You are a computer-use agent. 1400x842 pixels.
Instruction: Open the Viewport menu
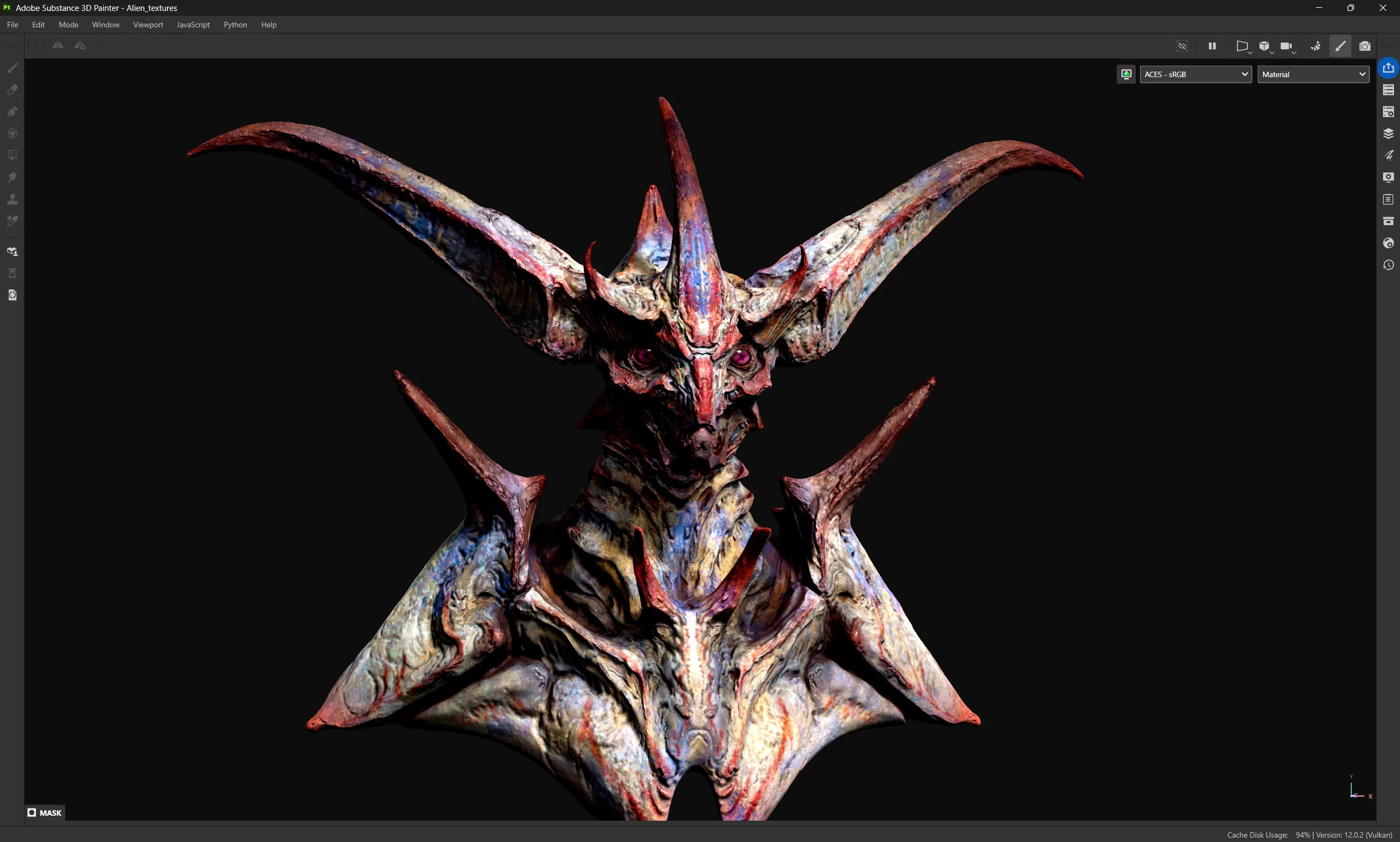click(x=148, y=25)
